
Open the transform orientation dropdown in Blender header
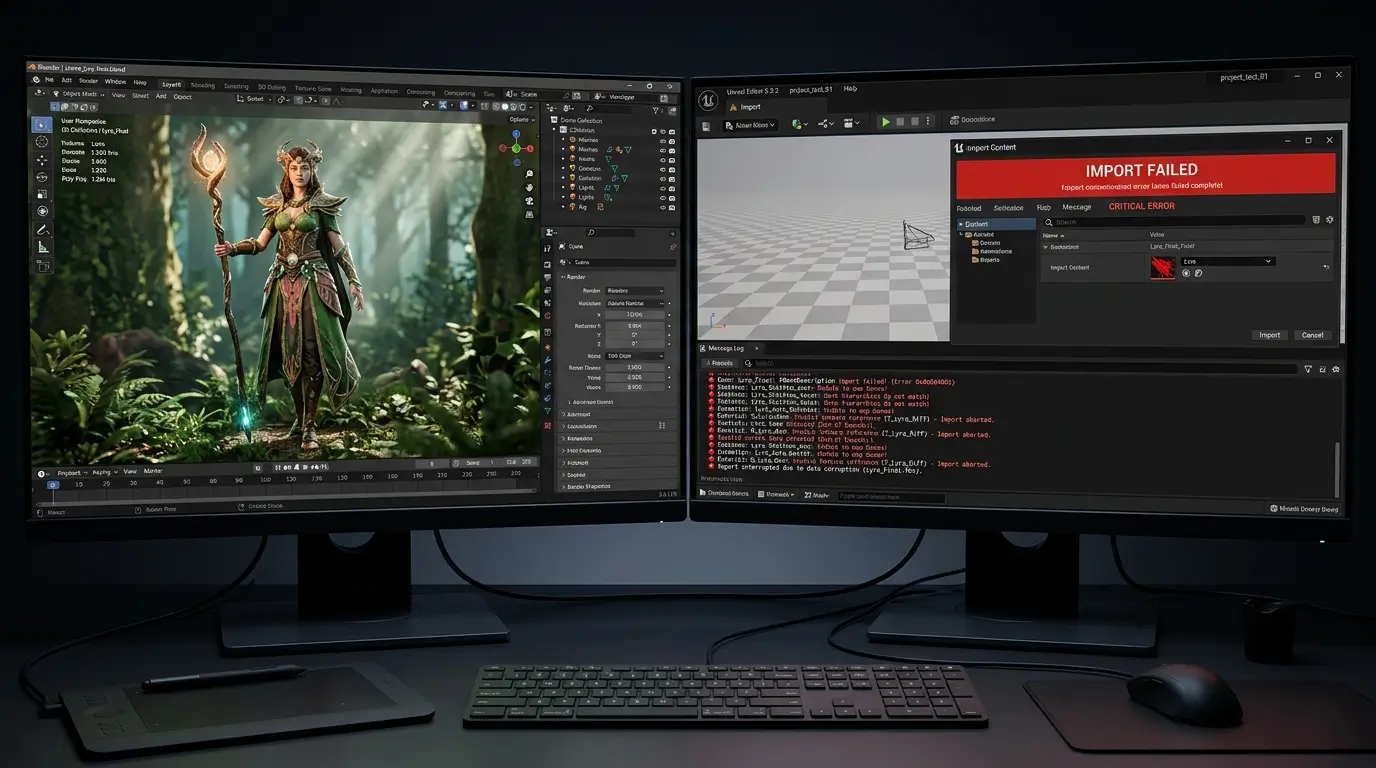(256, 99)
